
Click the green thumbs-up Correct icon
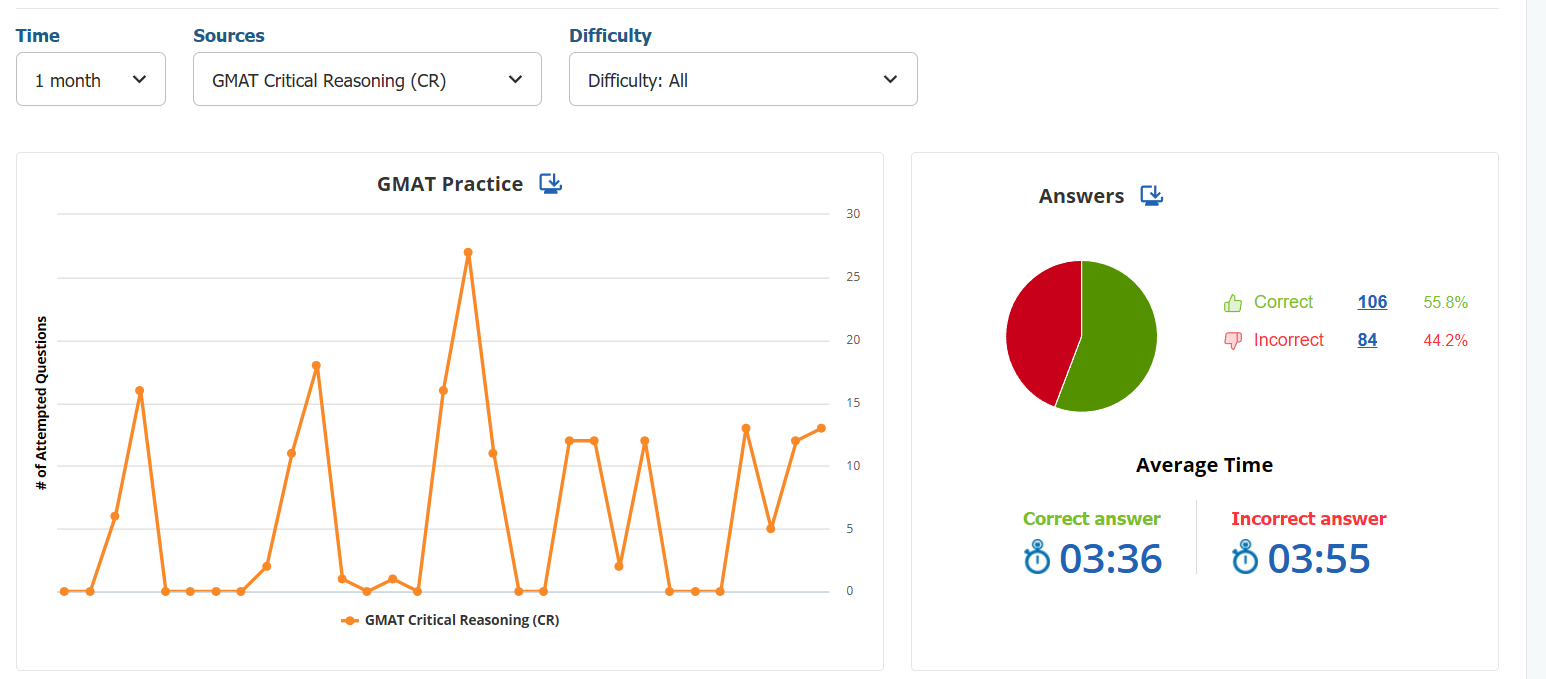tap(1232, 303)
